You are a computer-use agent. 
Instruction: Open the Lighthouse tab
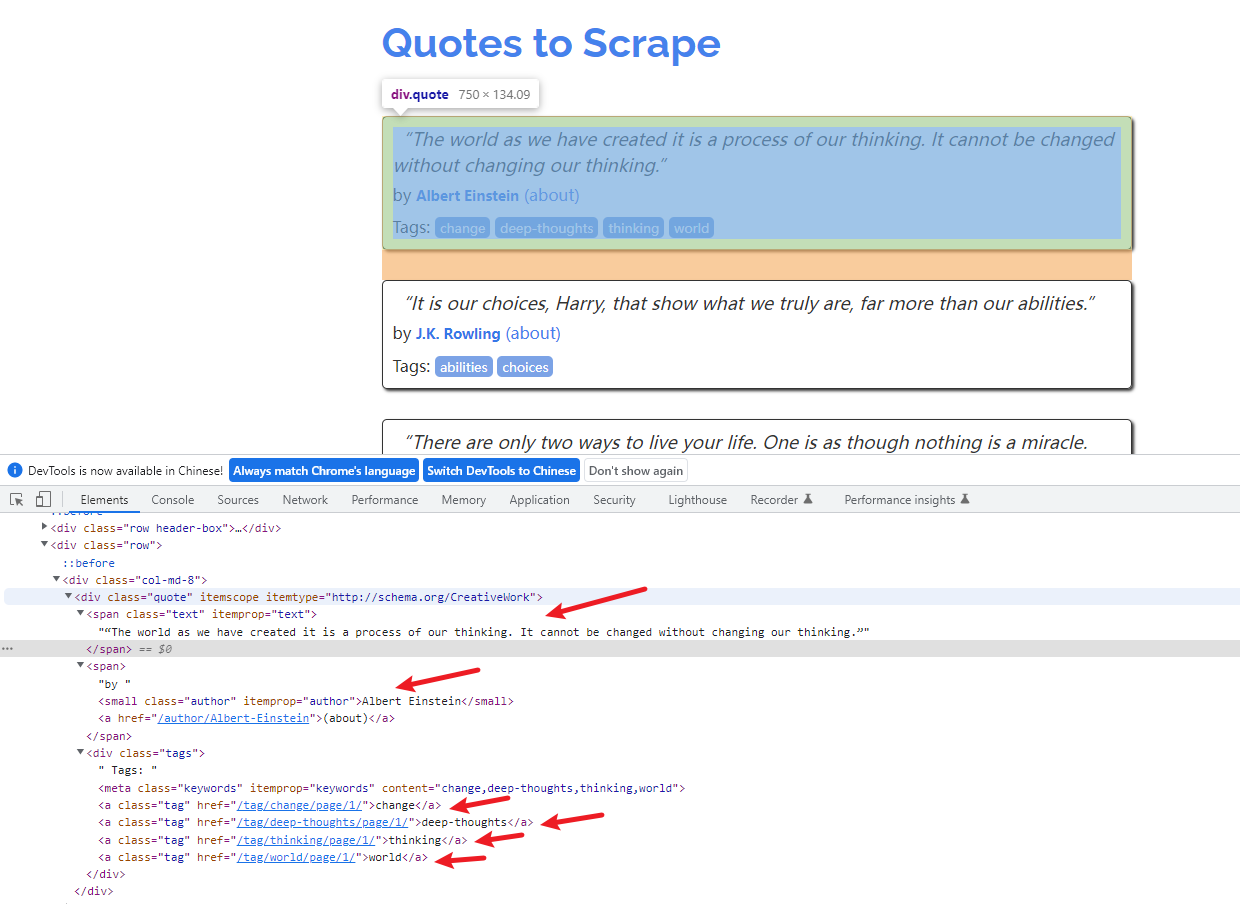[698, 499]
